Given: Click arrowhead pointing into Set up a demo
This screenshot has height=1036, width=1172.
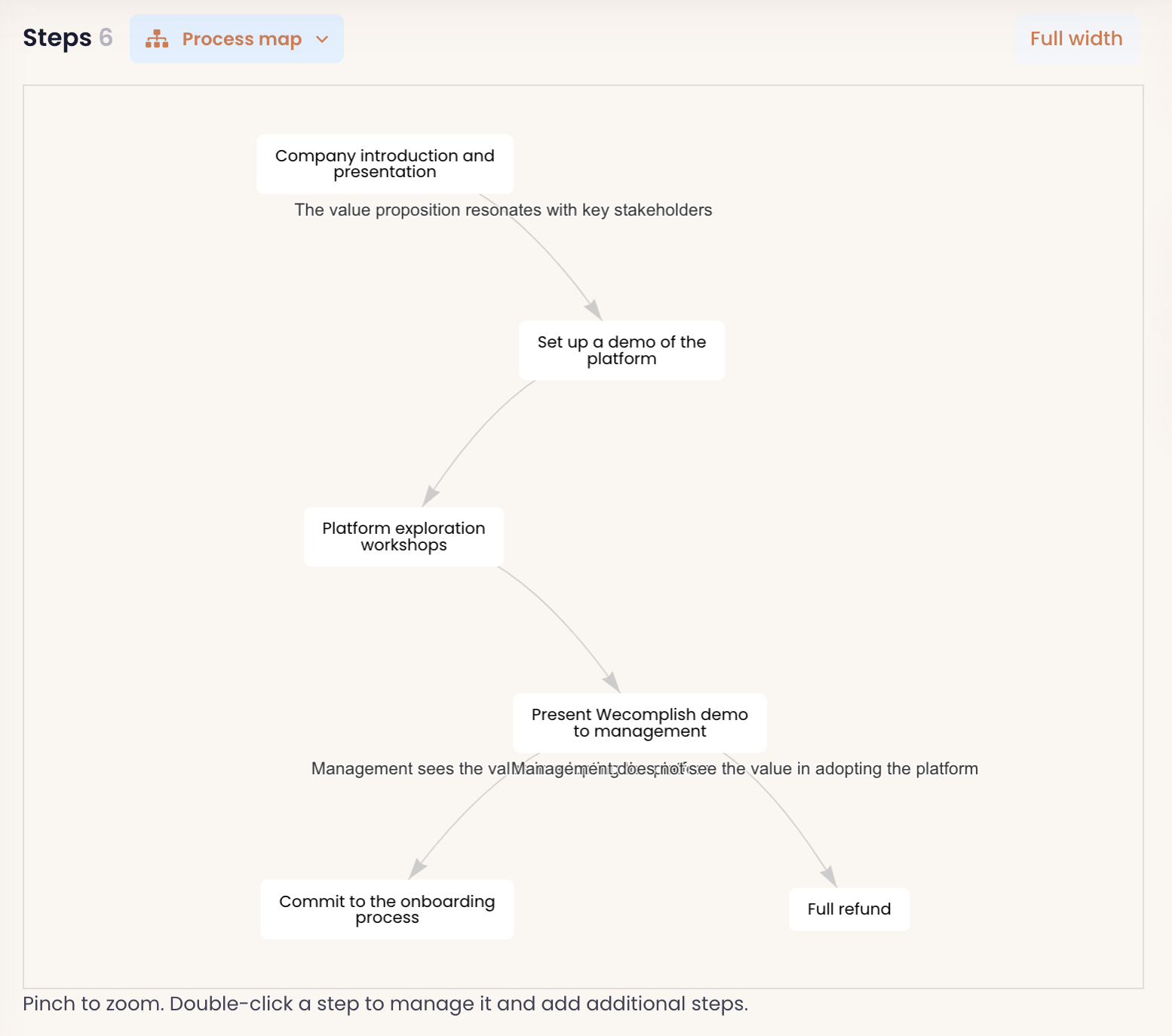Looking at the screenshot, I should (x=594, y=309).
